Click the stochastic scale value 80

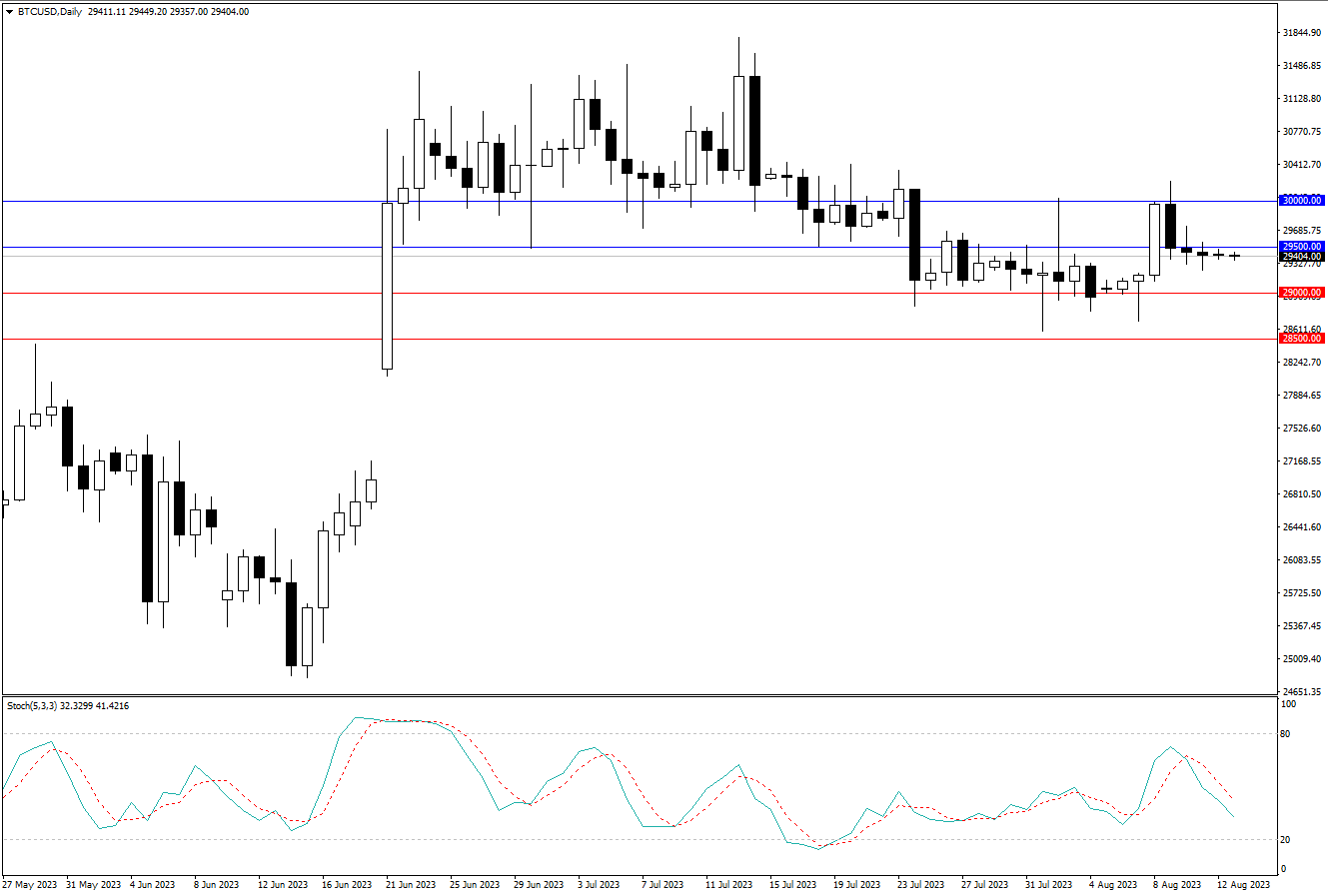click(1288, 734)
